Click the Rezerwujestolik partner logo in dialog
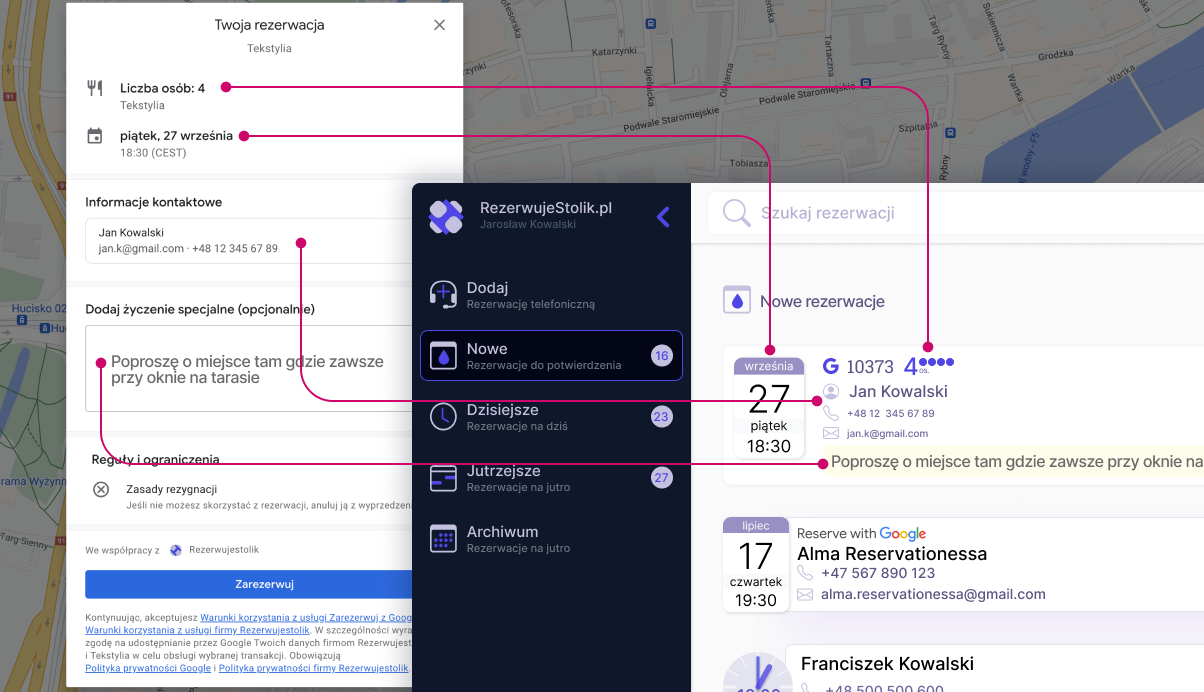The width and height of the screenshot is (1204, 692). point(176,550)
